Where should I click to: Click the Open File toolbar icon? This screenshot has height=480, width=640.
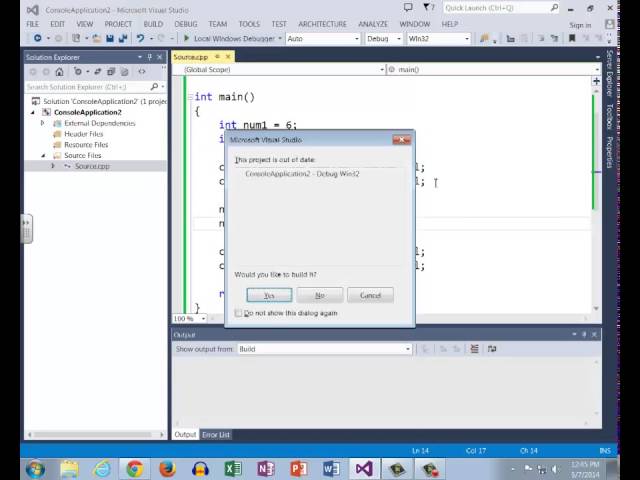(x=97, y=38)
